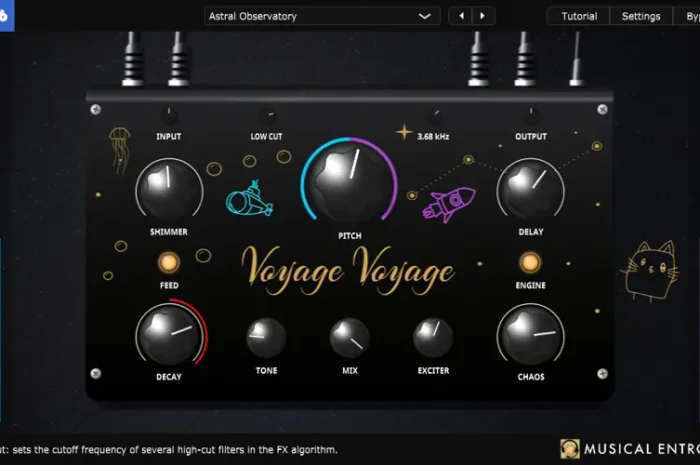Image resolution: width=700 pixels, height=465 pixels.
Task: Click the INPUT label
Action: [169, 137]
